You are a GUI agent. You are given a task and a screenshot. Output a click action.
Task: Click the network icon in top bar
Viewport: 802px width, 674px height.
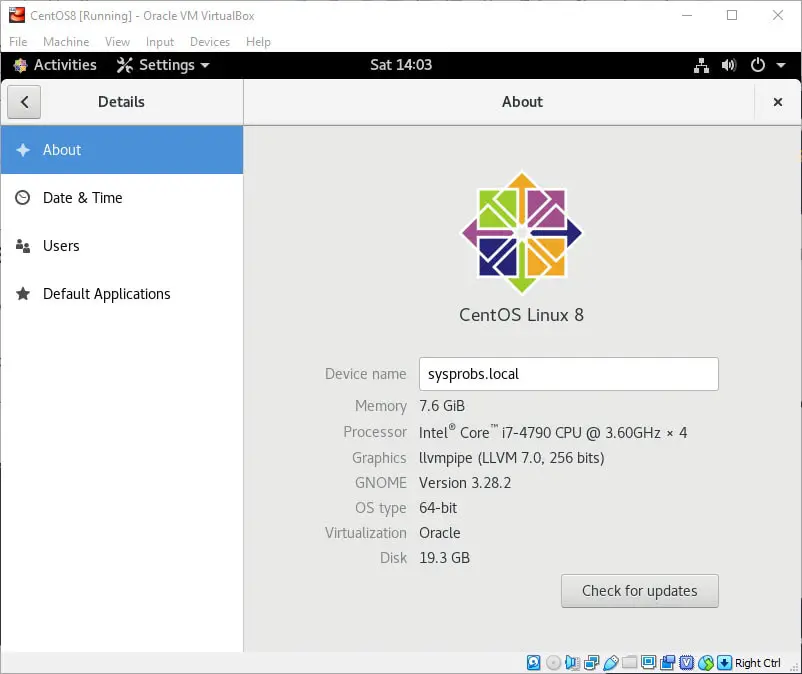[x=701, y=65]
